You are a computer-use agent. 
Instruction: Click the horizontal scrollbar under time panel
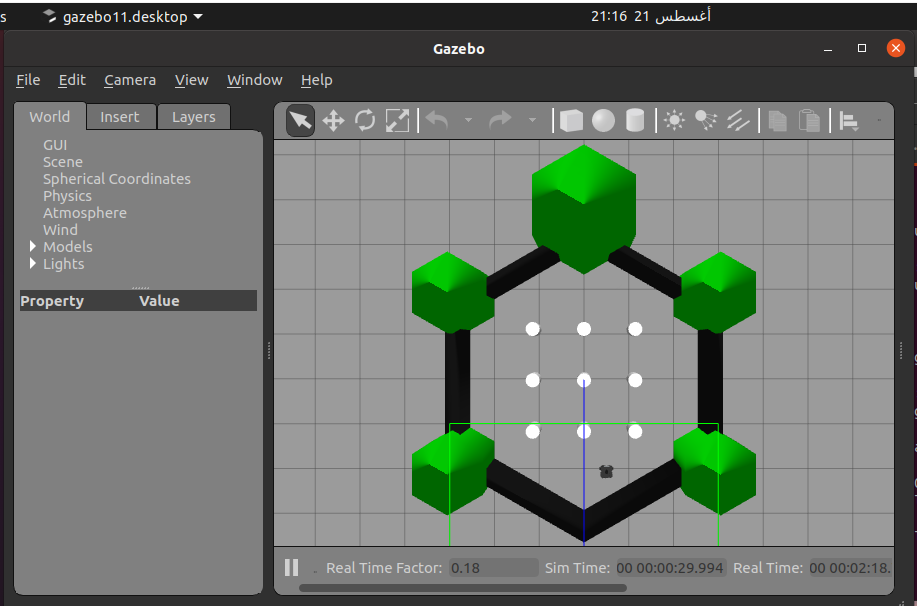(463, 588)
